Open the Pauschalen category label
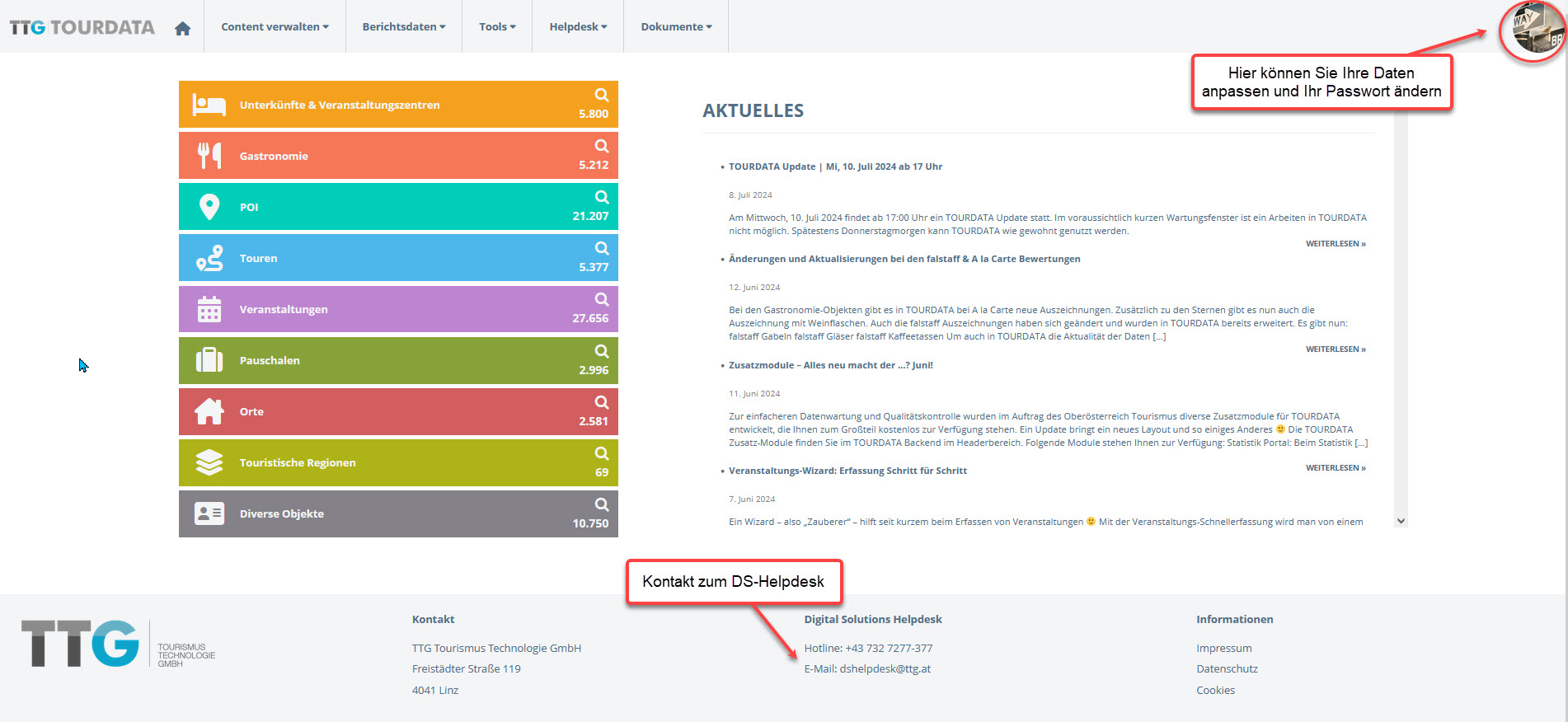The image size is (1568, 722). coord(270,360)
